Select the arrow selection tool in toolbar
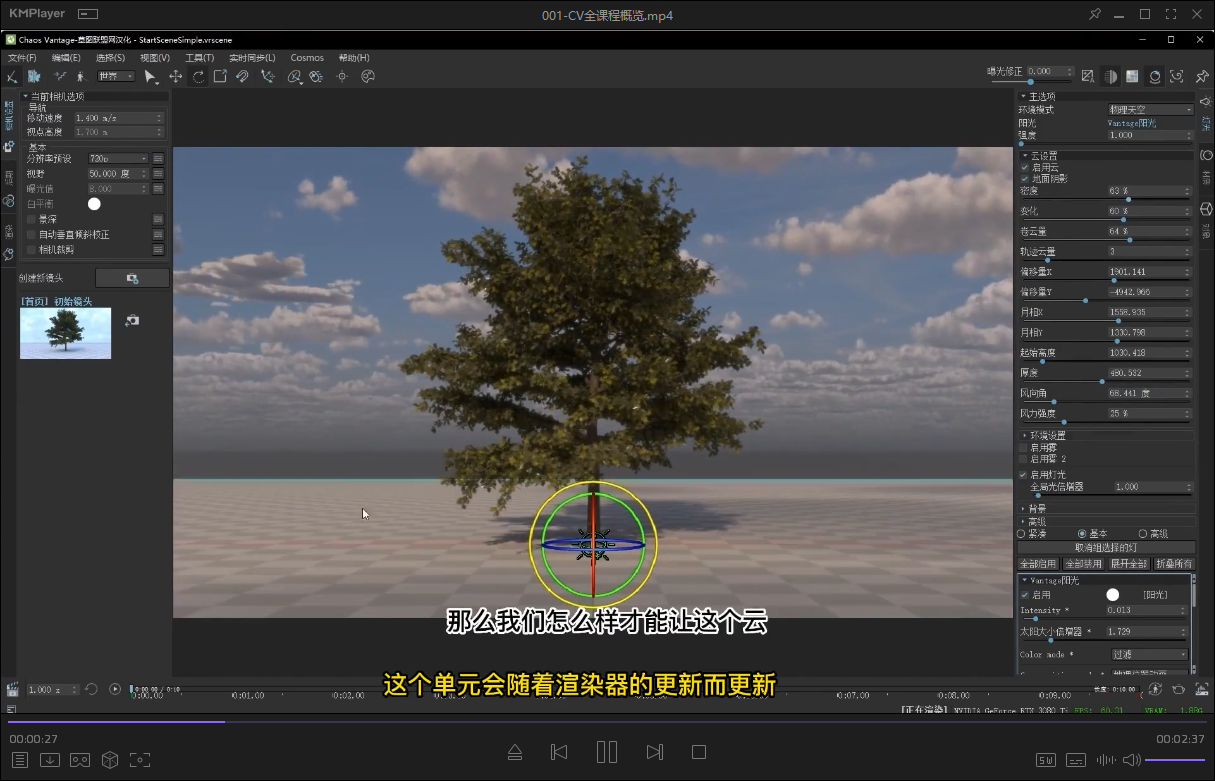Screen dimensions: 1215x781 pyautogui.click(x=150, y=76)
